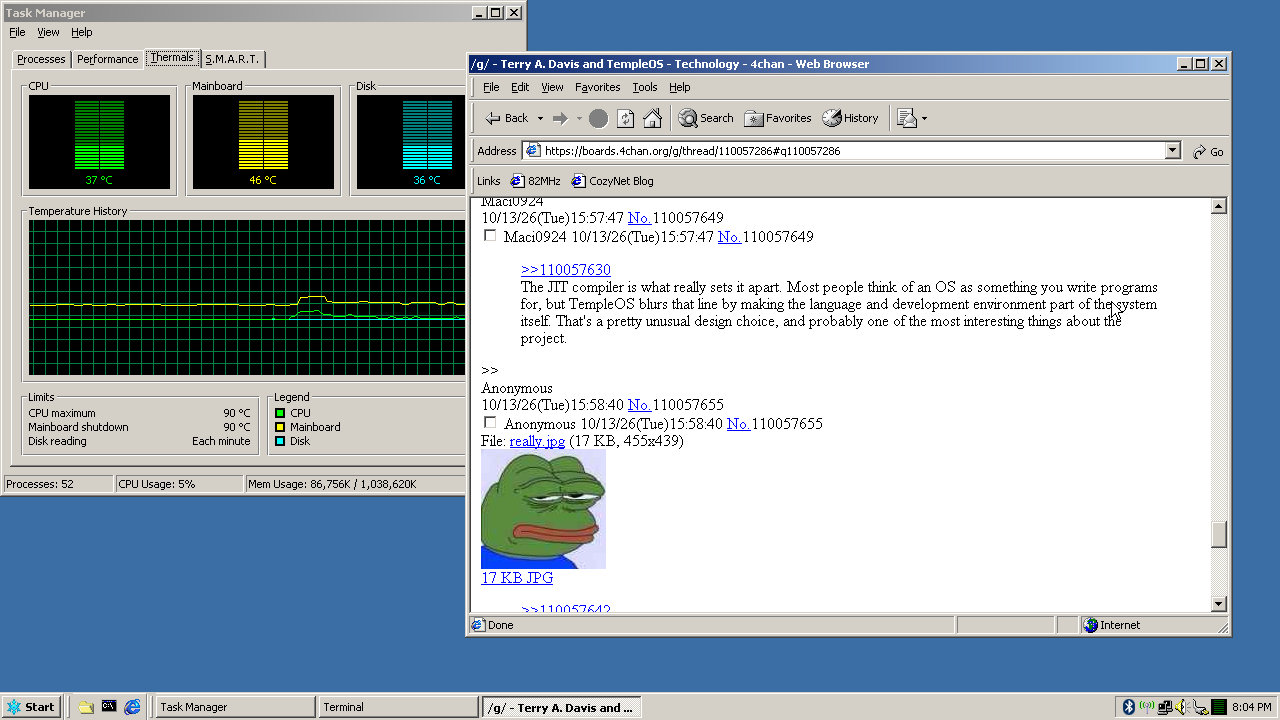Screen dimensions: 1280x720
Task: Open the Search pane in browser
Action: [706, 118]
